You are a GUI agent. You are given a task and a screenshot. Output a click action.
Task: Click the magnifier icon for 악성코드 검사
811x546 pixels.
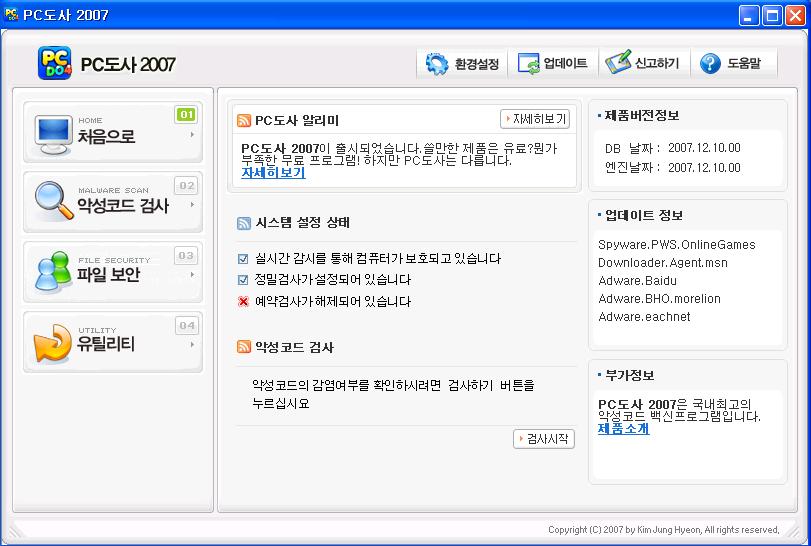pyautogui.click(x=54, y=201)
